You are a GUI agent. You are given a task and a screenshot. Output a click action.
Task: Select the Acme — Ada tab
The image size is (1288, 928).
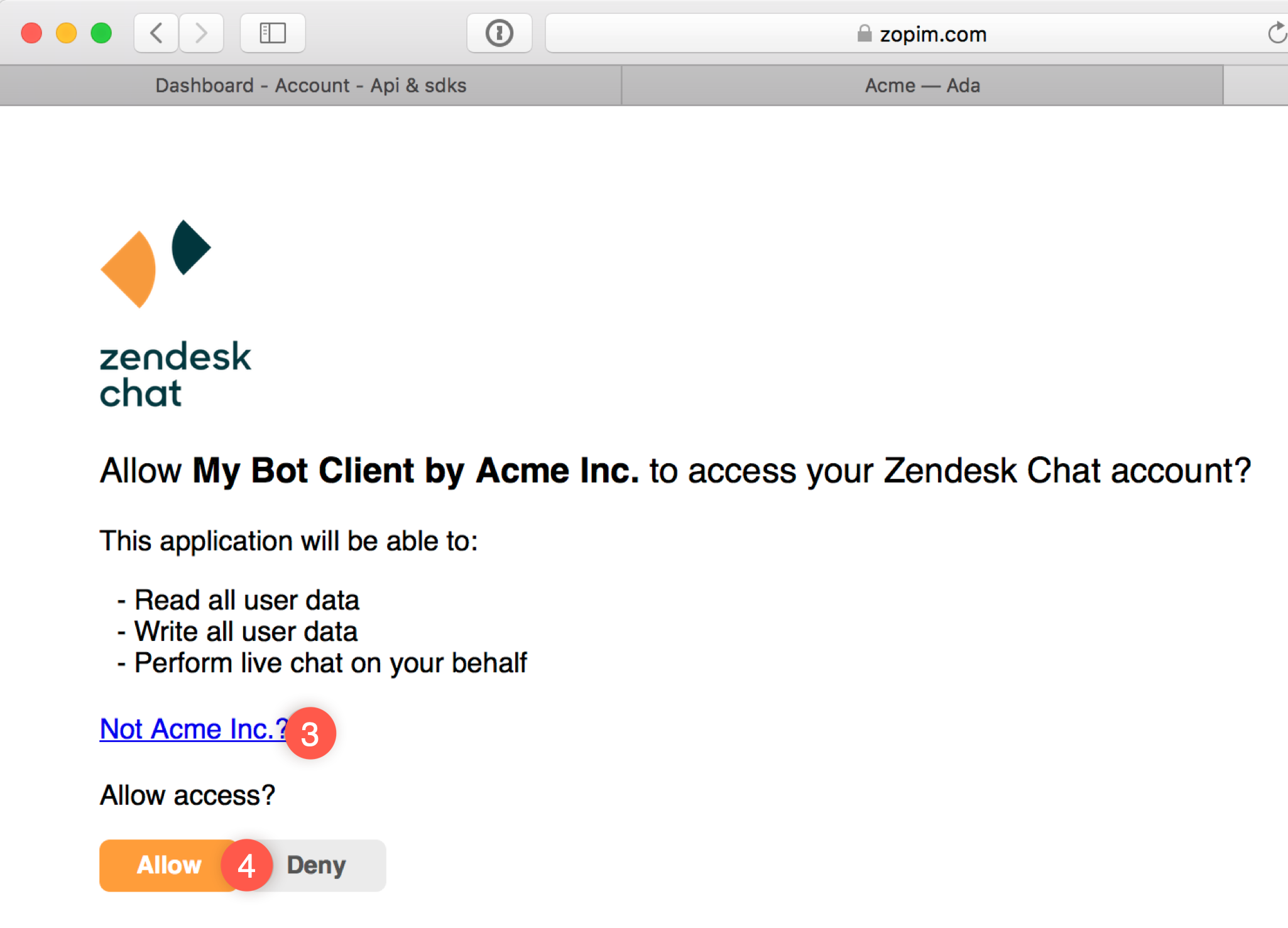pos(922,85)
